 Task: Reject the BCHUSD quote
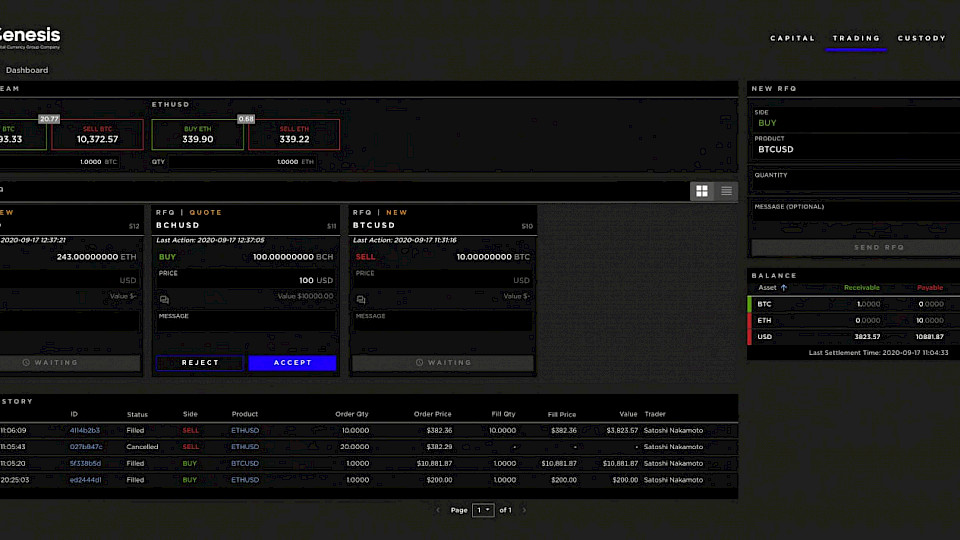(x=200, y=363)
